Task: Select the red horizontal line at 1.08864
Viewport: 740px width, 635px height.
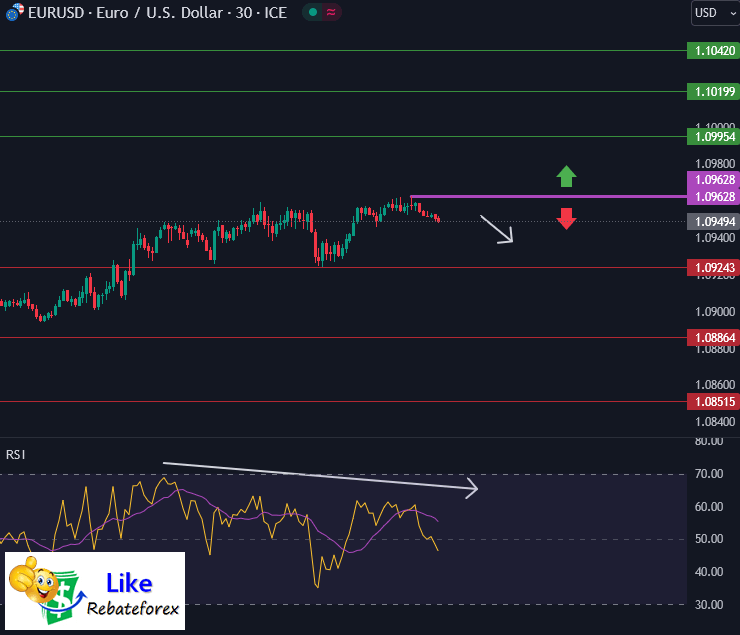Action: [344, 338]
